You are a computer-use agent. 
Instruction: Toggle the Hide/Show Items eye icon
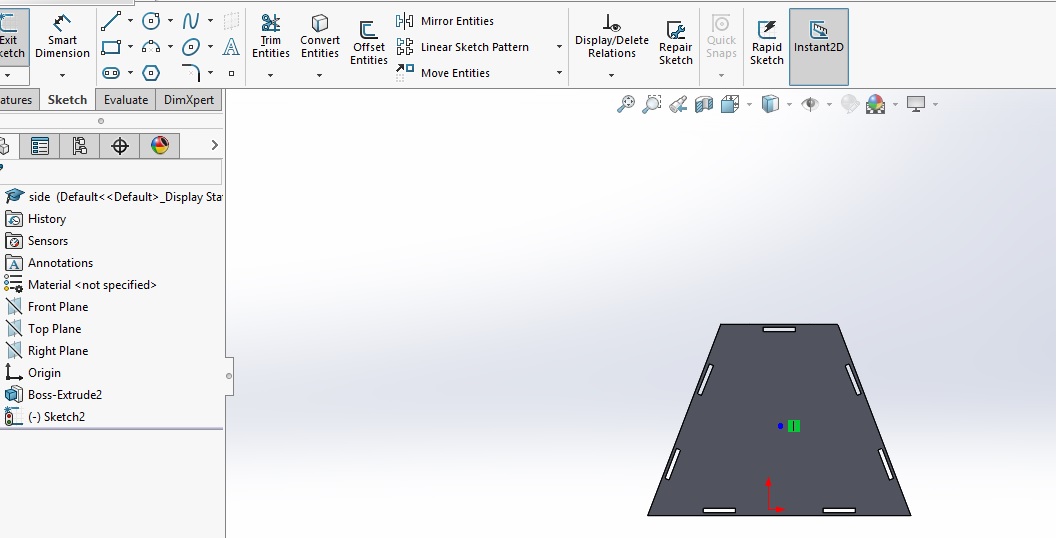(810, 104)
